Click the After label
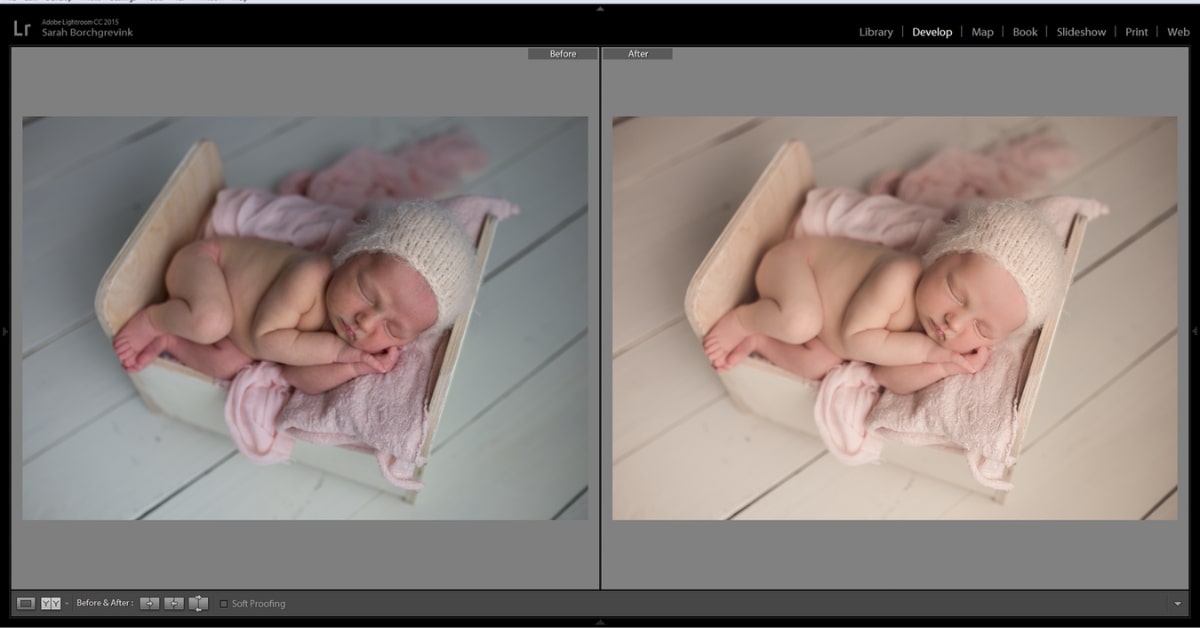The image size is (1200, 628). pos(638,54)
